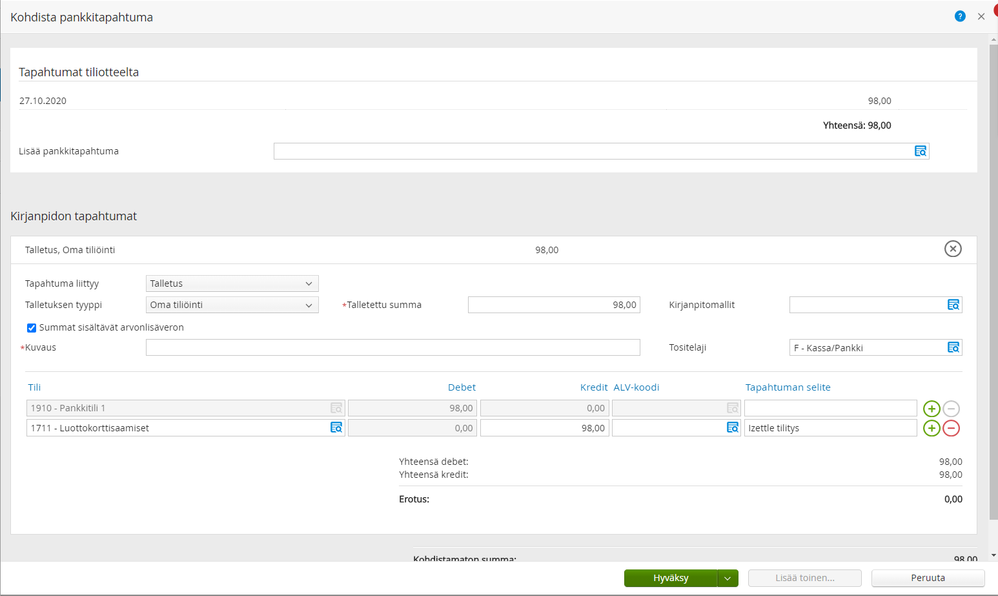Open ALV-koodi lookup on Luottokorttisaamiset row
The width and height of the screenshot is (998, 596).
tap(733, 428)
